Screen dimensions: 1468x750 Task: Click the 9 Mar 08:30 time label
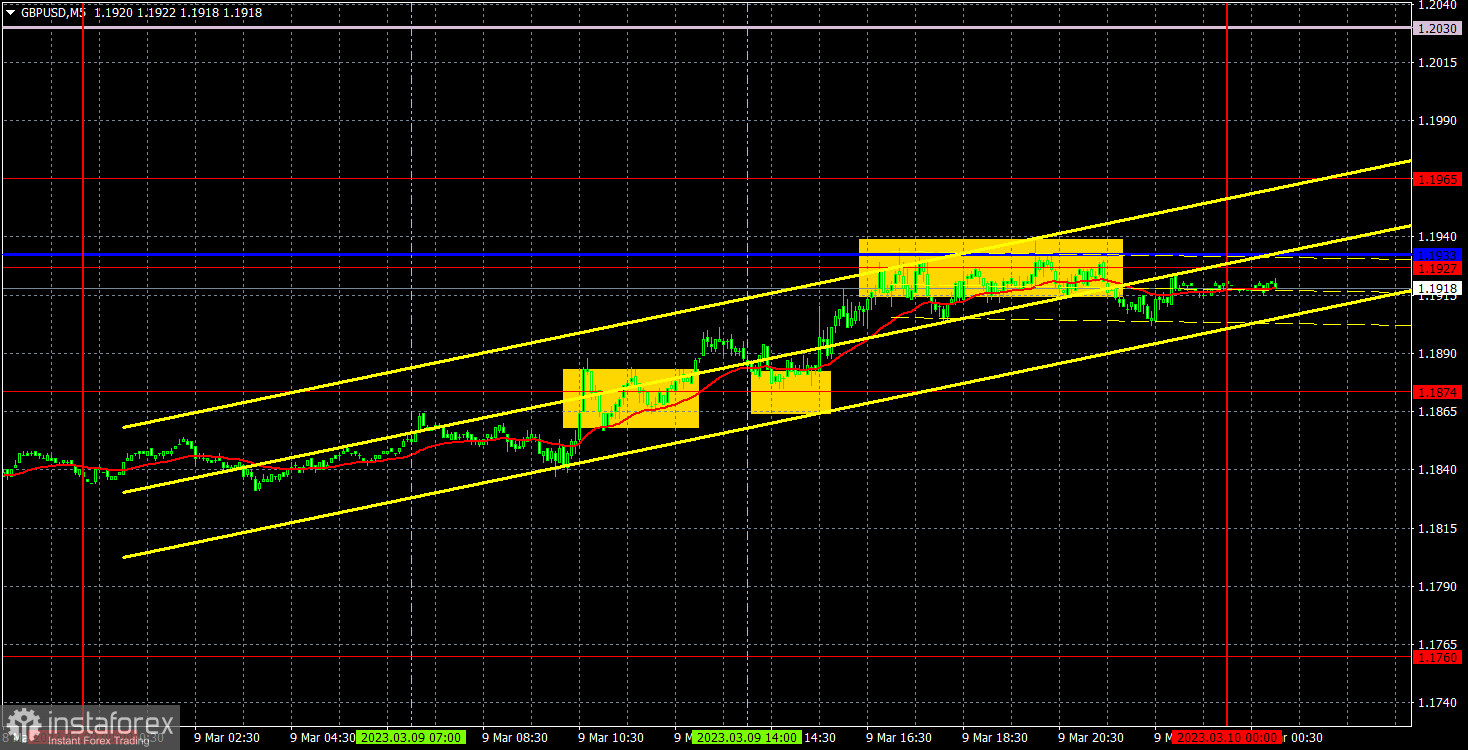[514, 737]
